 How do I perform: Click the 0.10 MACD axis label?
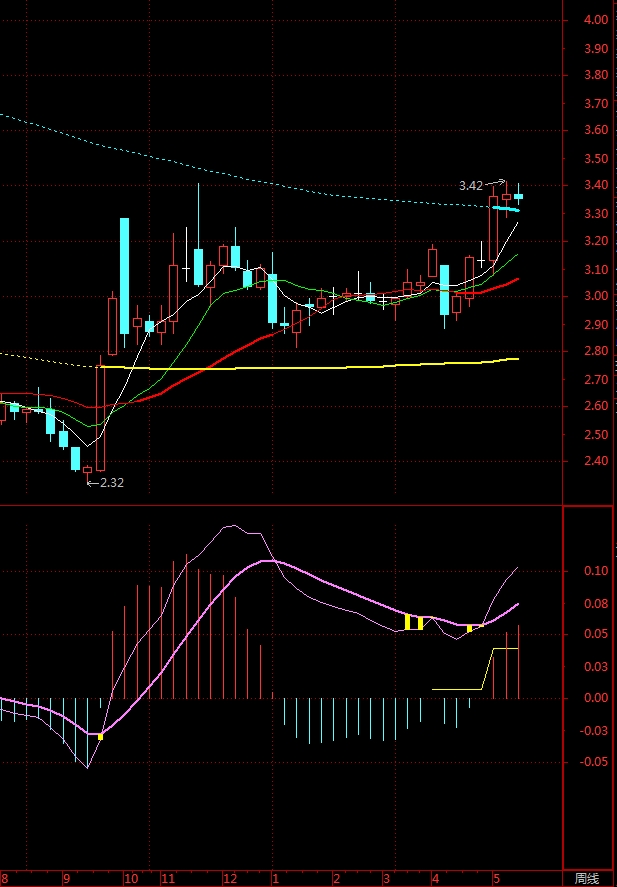point(596,571)
